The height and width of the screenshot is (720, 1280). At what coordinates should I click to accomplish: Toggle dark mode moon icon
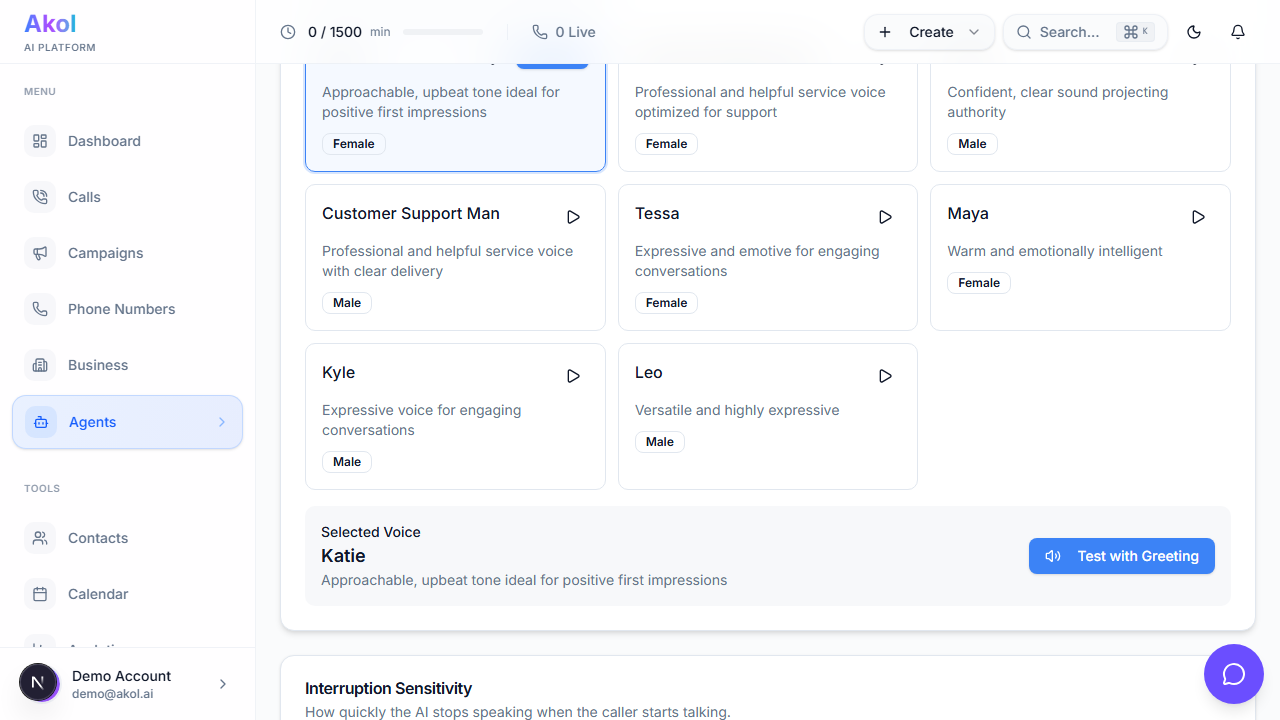tap(1193, 32)
